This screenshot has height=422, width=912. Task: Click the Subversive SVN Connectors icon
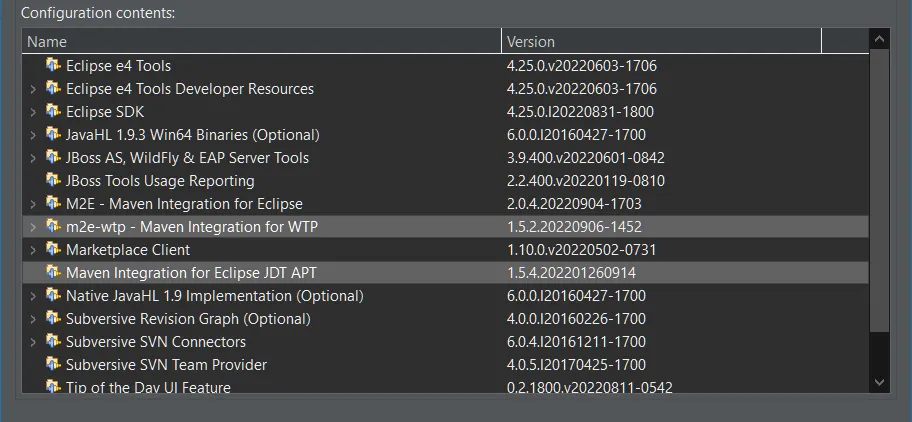tap(53, 342)
